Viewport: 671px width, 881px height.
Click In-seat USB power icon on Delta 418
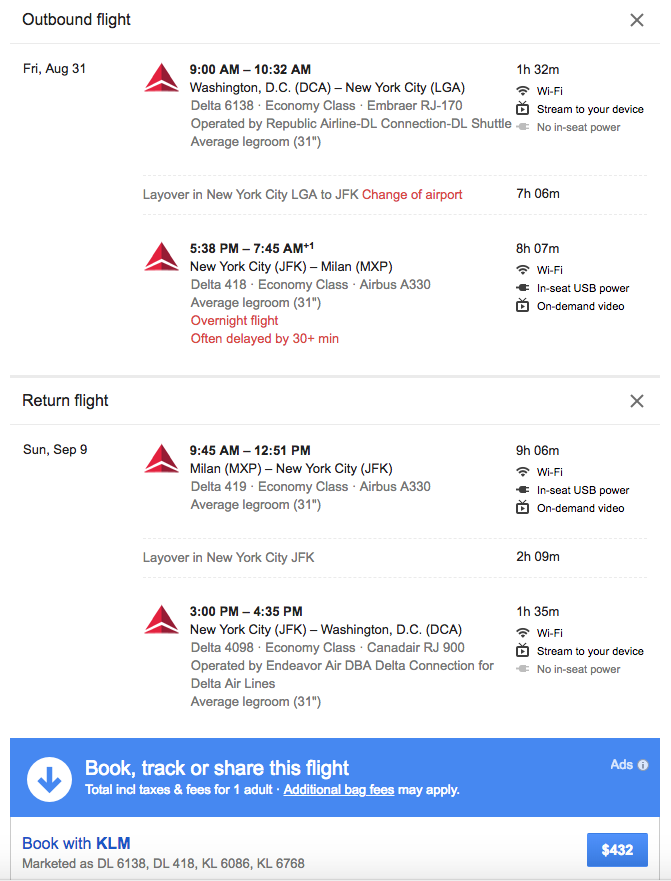pos(522,288)
